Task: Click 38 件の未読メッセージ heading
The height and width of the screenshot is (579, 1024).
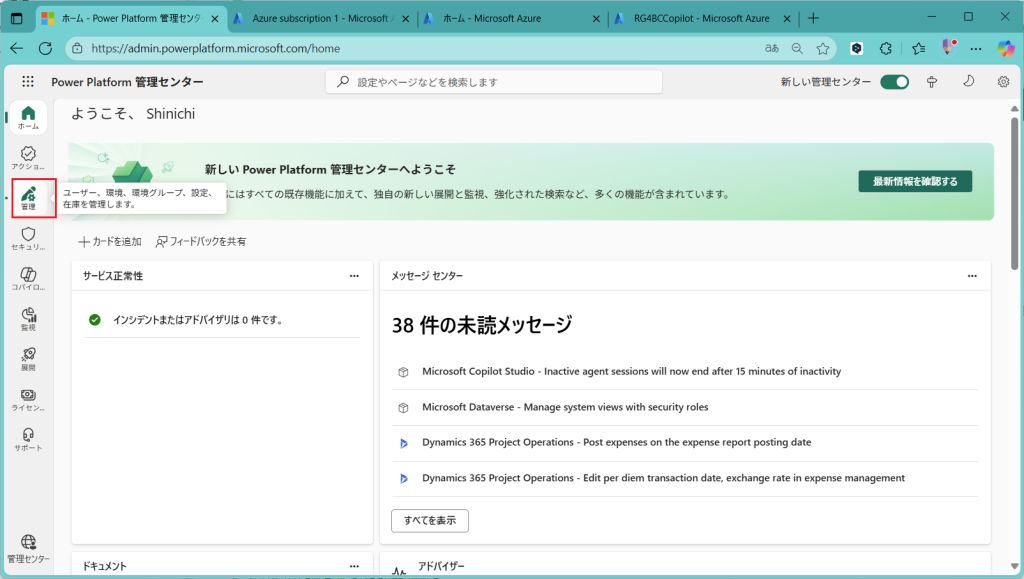Action: coord(482,324)
